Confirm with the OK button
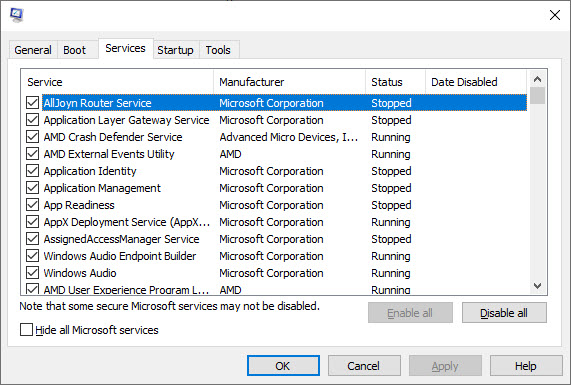Viewport: 571px width, 385px height. pyautogui.click(x=283, y=366)
